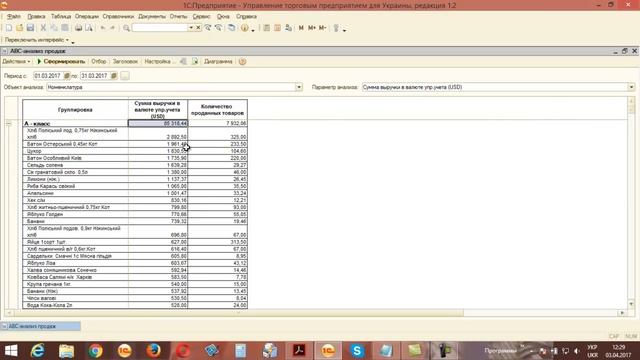Open the Справка menu
Viewport: 640px width, 360px height.
[246, 16]
